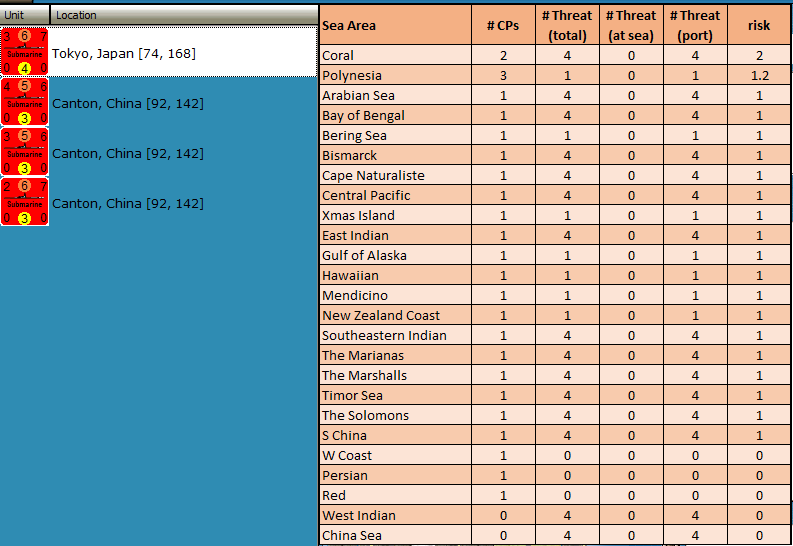The image size is (793, 546).
Task: Click the # Threat (port) header
Action: tap(695, 25)
